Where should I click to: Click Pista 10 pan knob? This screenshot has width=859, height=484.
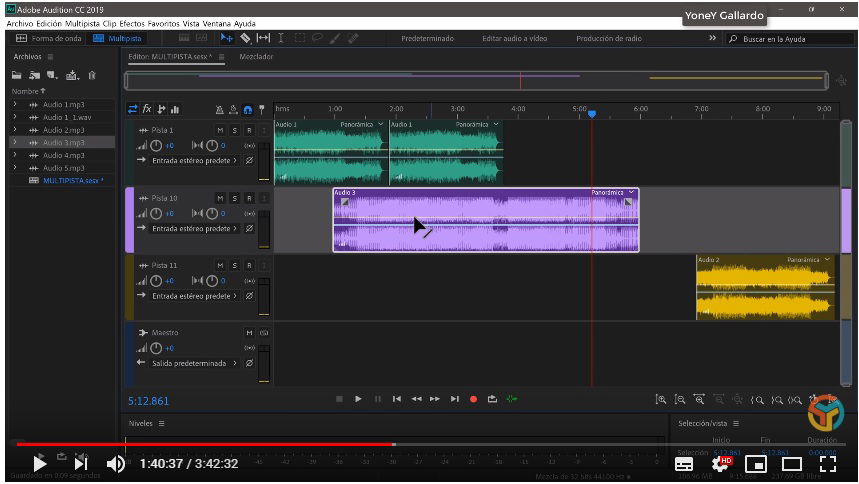coord(212,213)
